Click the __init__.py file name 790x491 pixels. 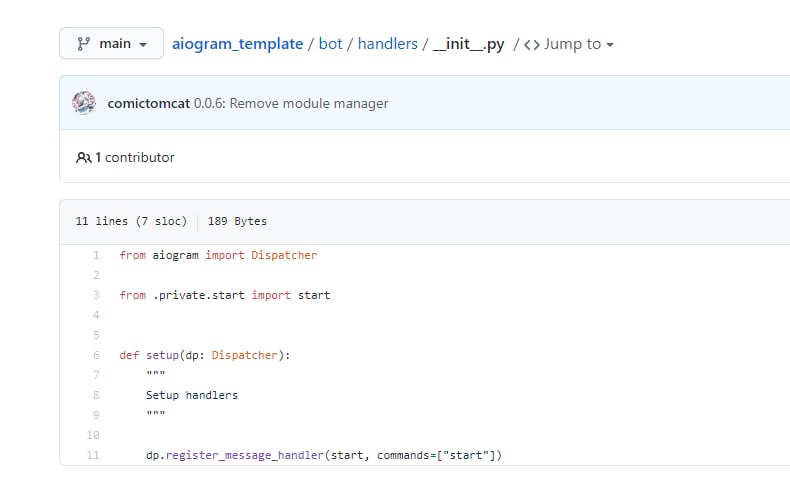point(470,44)
